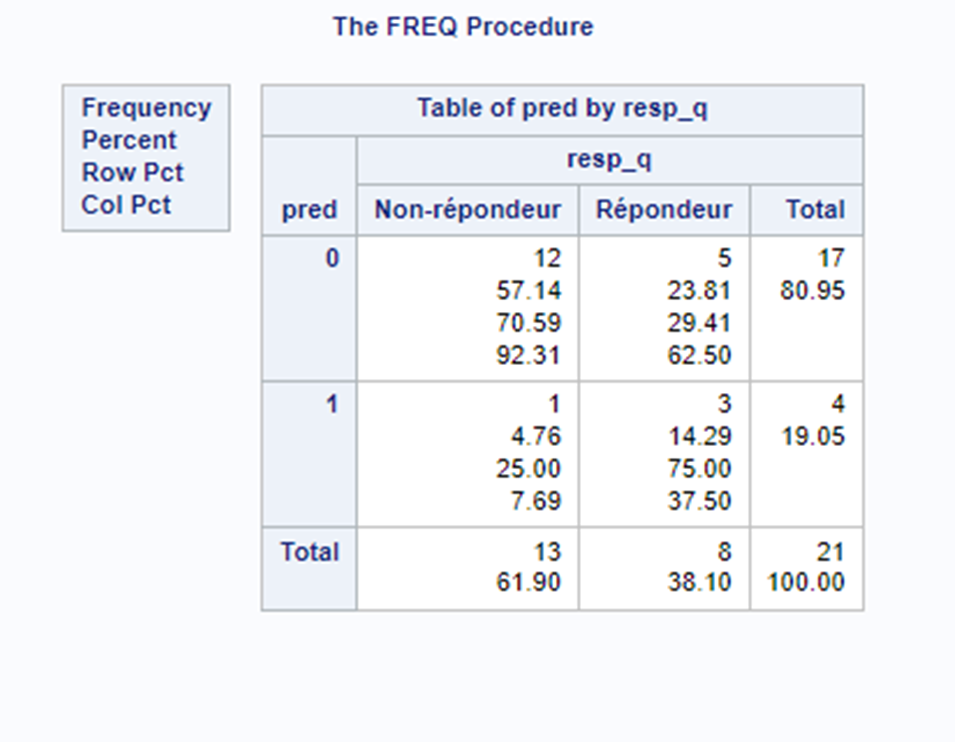The height and width of the screenshot is (742, 955).
Task: Select the 75.00 row percent value
Action: pos(699,468)
